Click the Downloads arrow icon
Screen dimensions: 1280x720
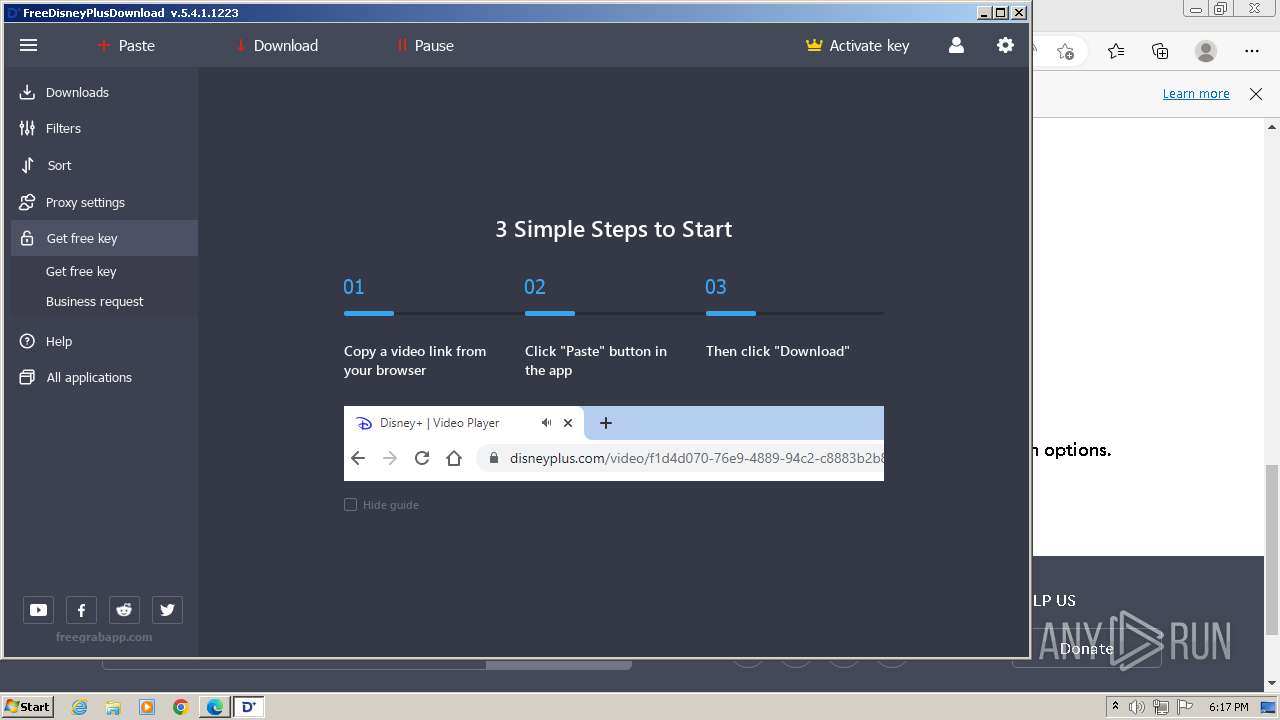tap(27, 92)
